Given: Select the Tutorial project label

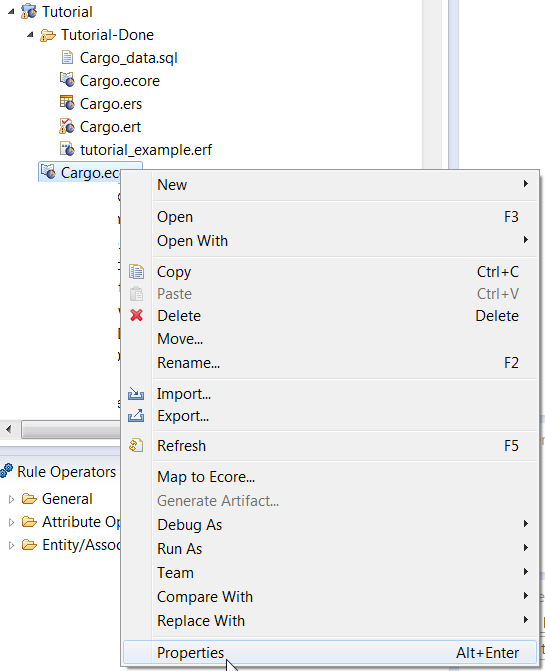Looking at the screenshot, I should [67, 12].
